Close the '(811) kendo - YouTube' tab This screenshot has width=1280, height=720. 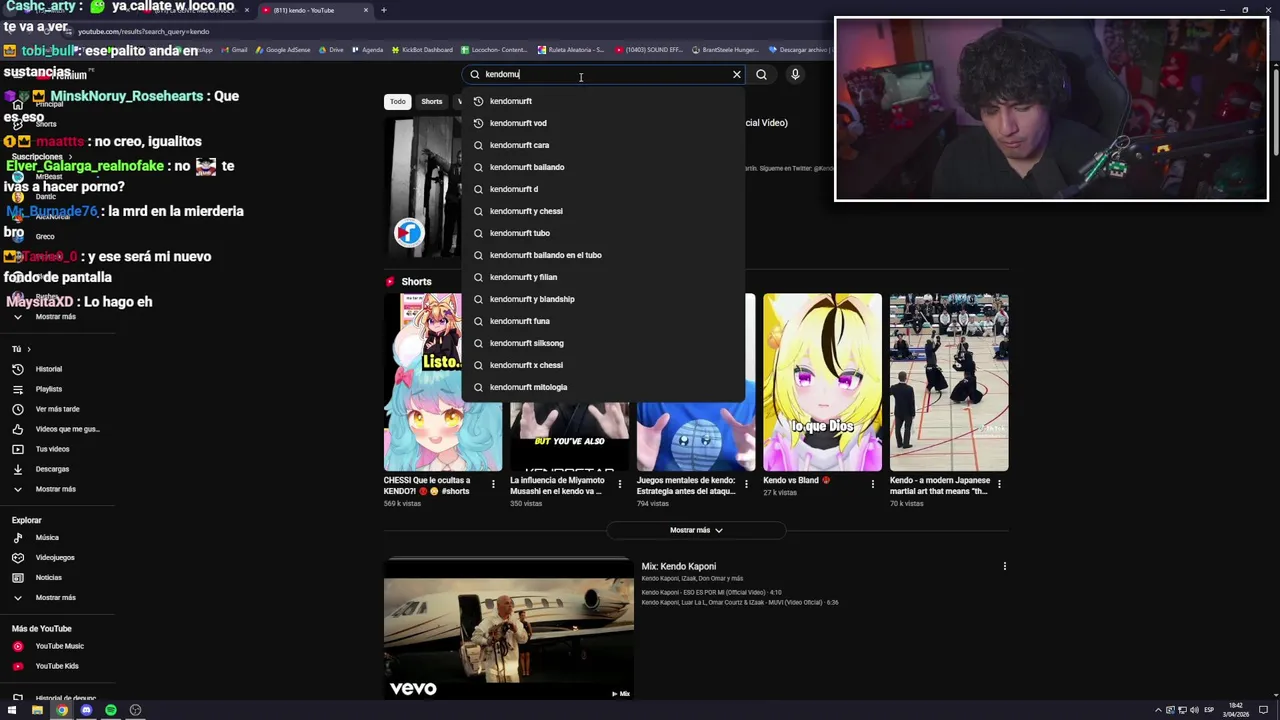366,10
